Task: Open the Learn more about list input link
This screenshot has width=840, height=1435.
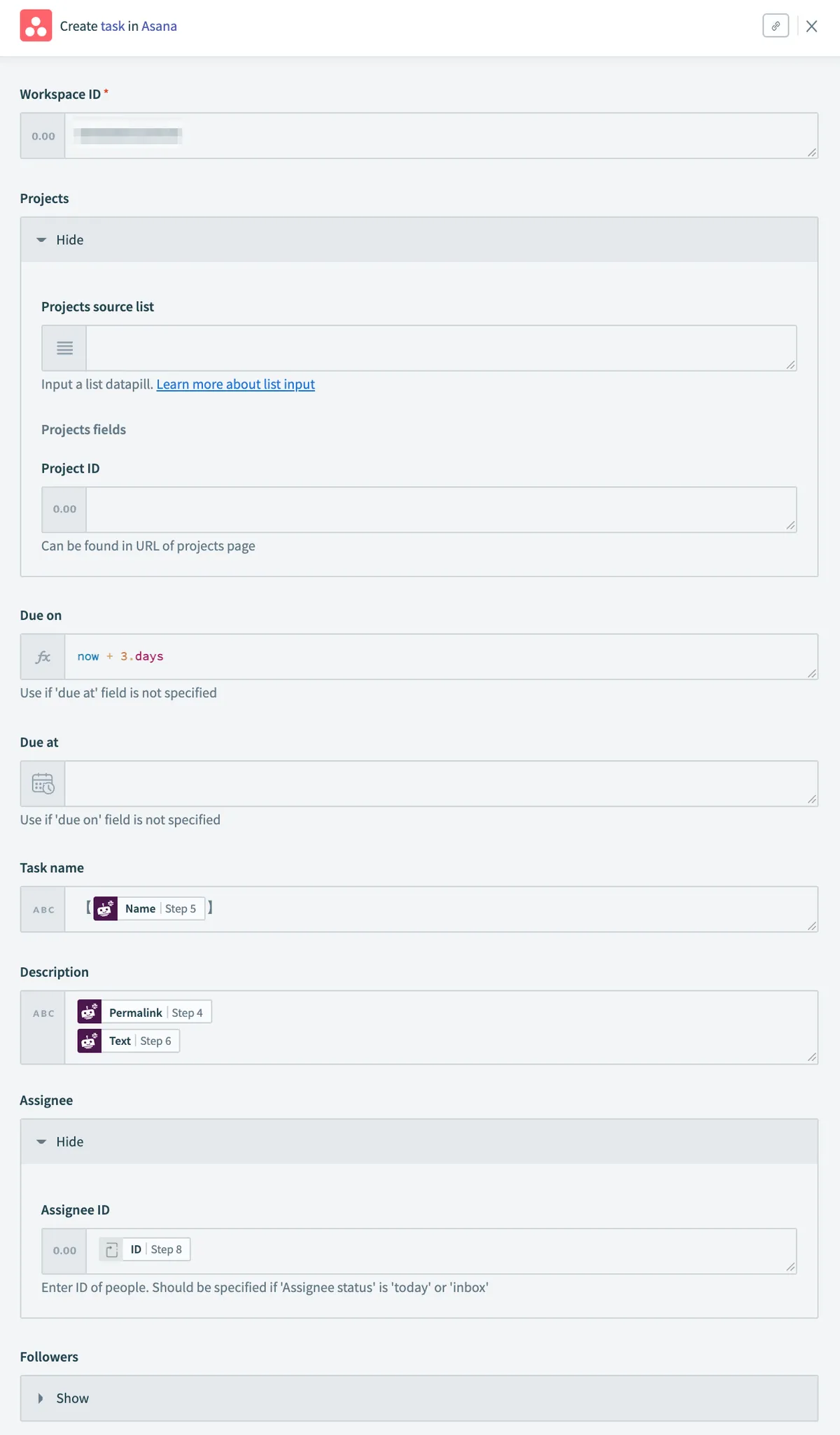Action: pos(235,384)
